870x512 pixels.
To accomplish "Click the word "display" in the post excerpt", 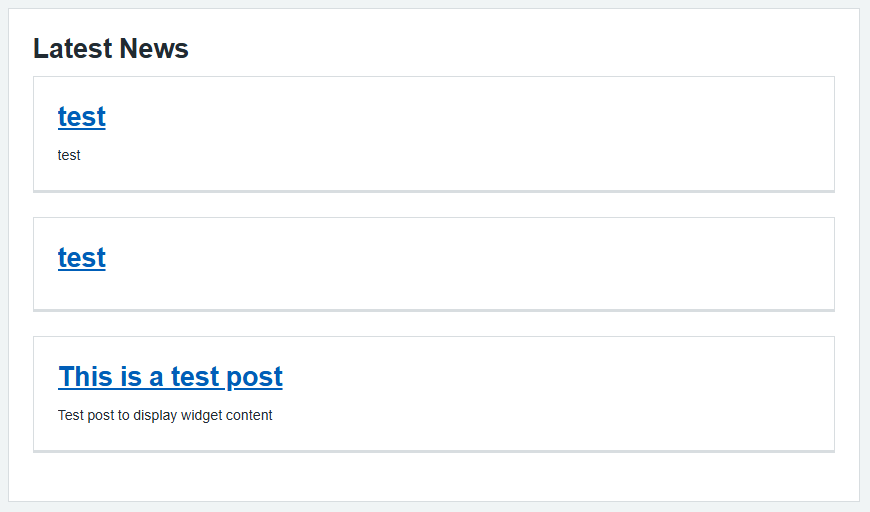I will pyautogui.click(x=155, y=415).
